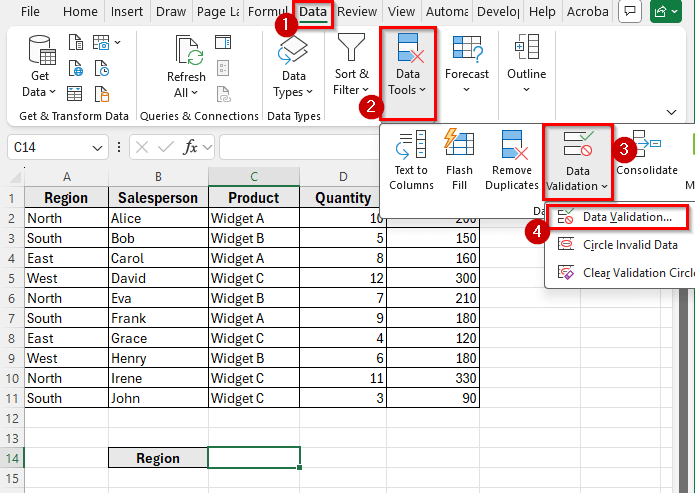Switch to the Help tab
695x493 pixels.
click(543, 12)
